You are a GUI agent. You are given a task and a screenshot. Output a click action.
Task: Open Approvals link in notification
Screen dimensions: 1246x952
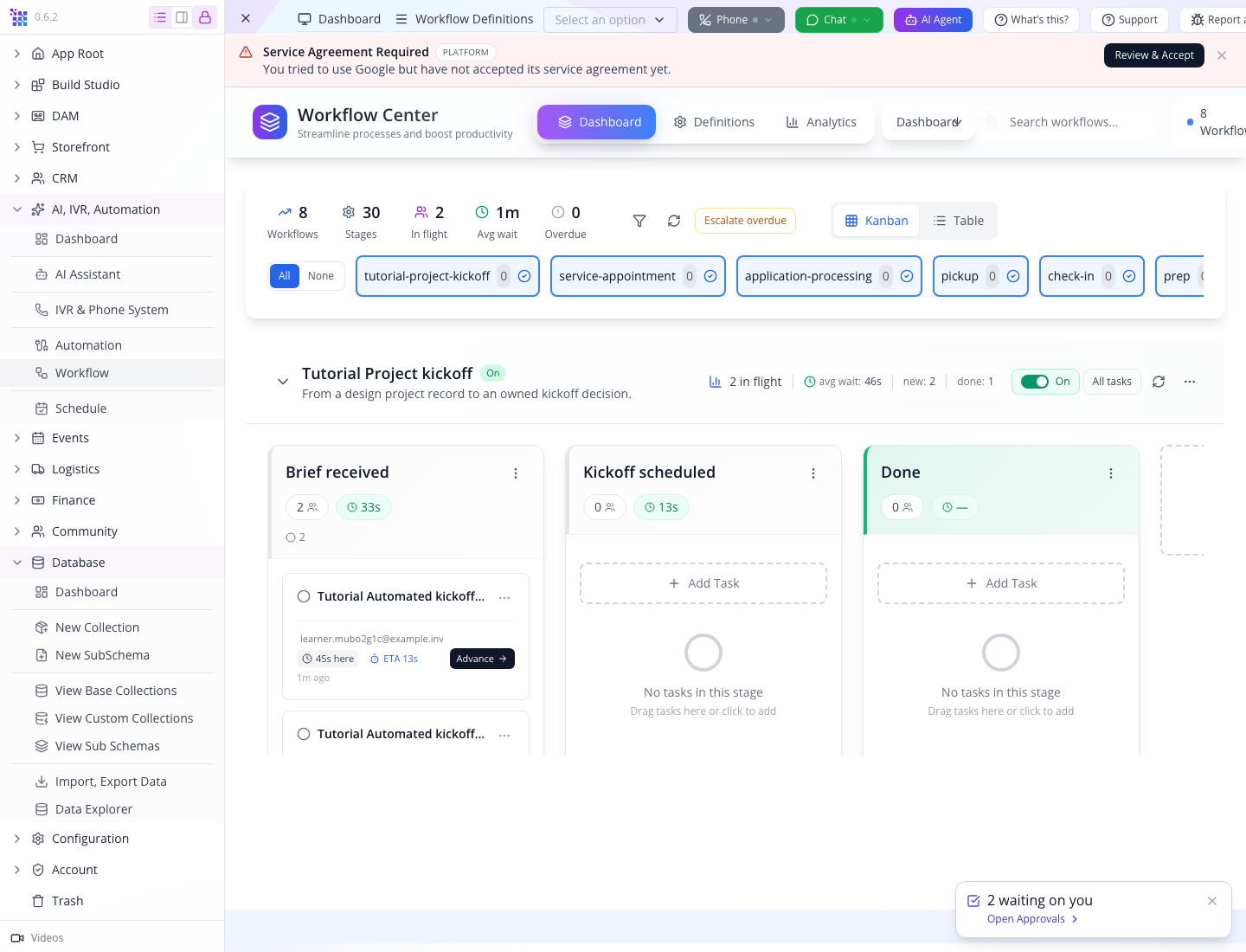1033,919
